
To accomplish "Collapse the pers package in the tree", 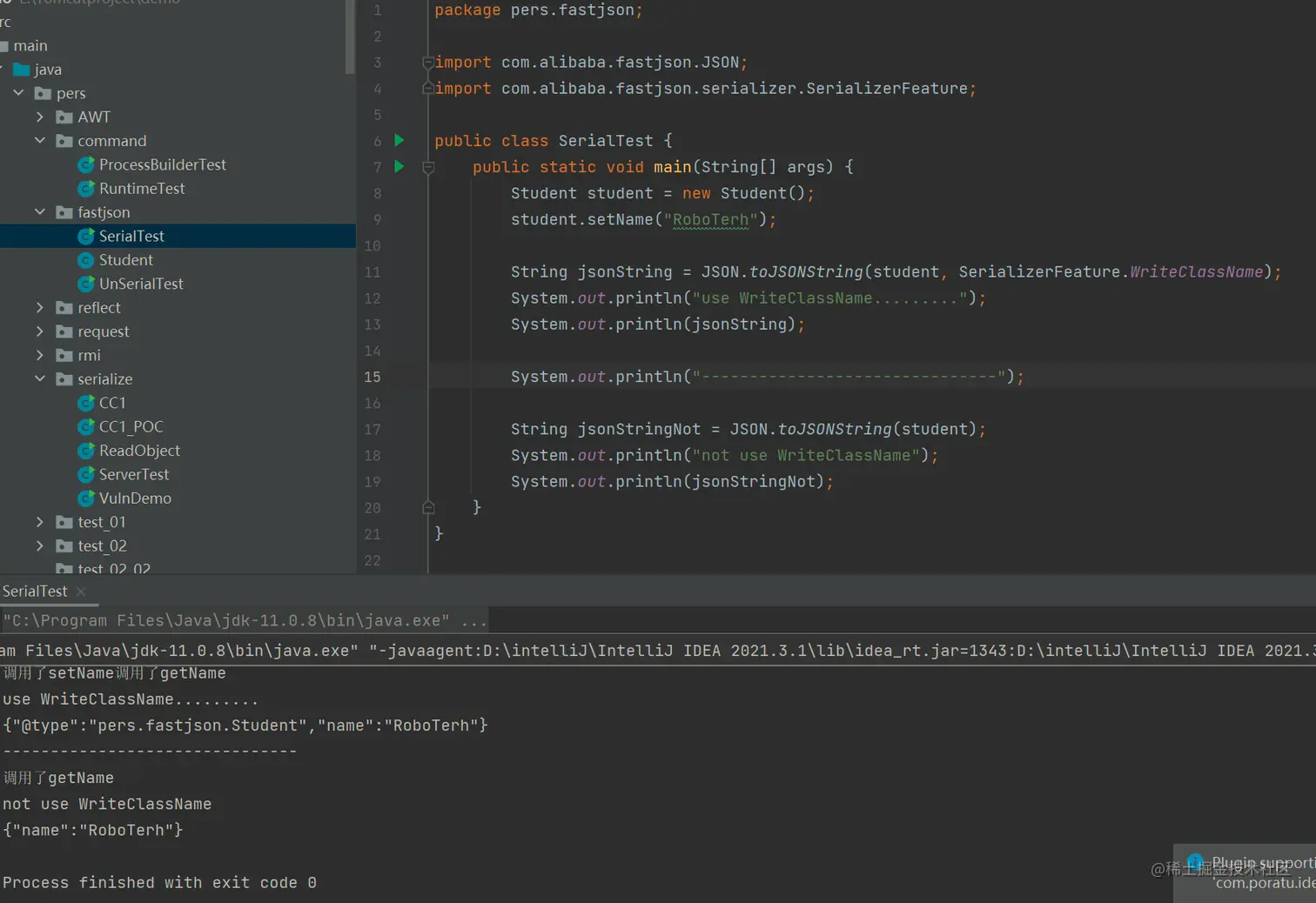I will [18, 92].
